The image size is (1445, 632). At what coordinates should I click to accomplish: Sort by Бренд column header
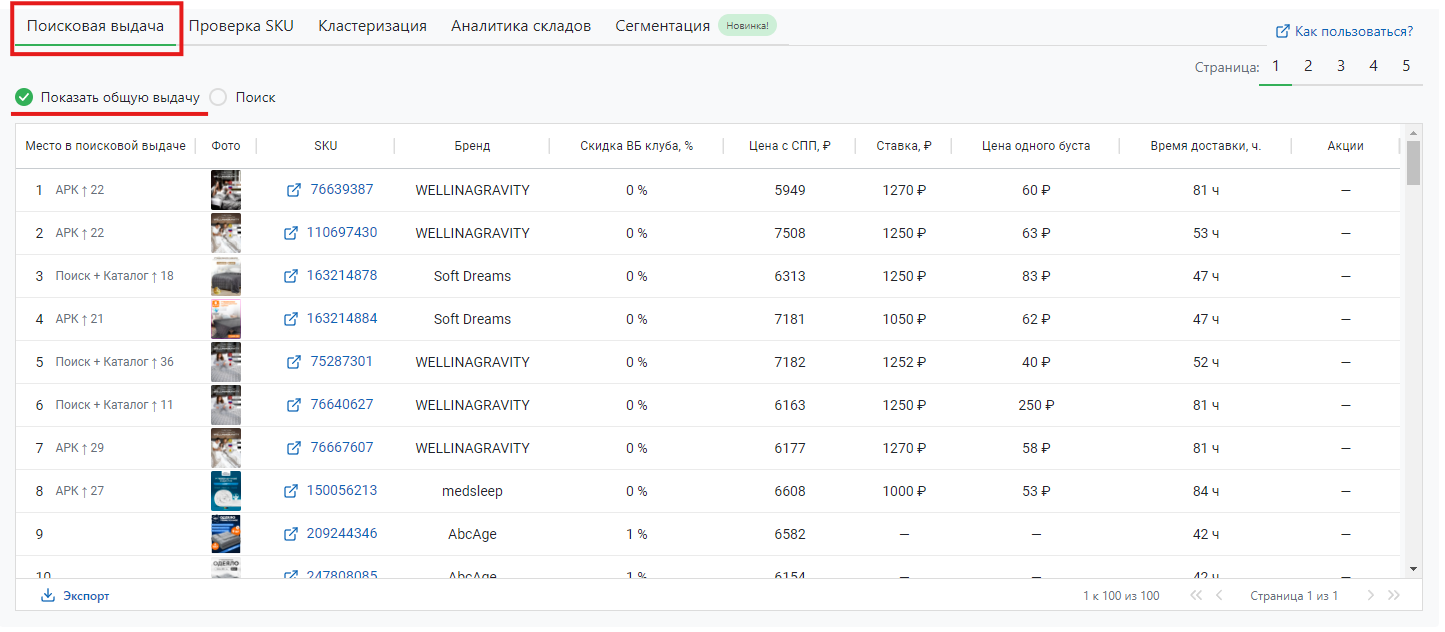(472, 146)
